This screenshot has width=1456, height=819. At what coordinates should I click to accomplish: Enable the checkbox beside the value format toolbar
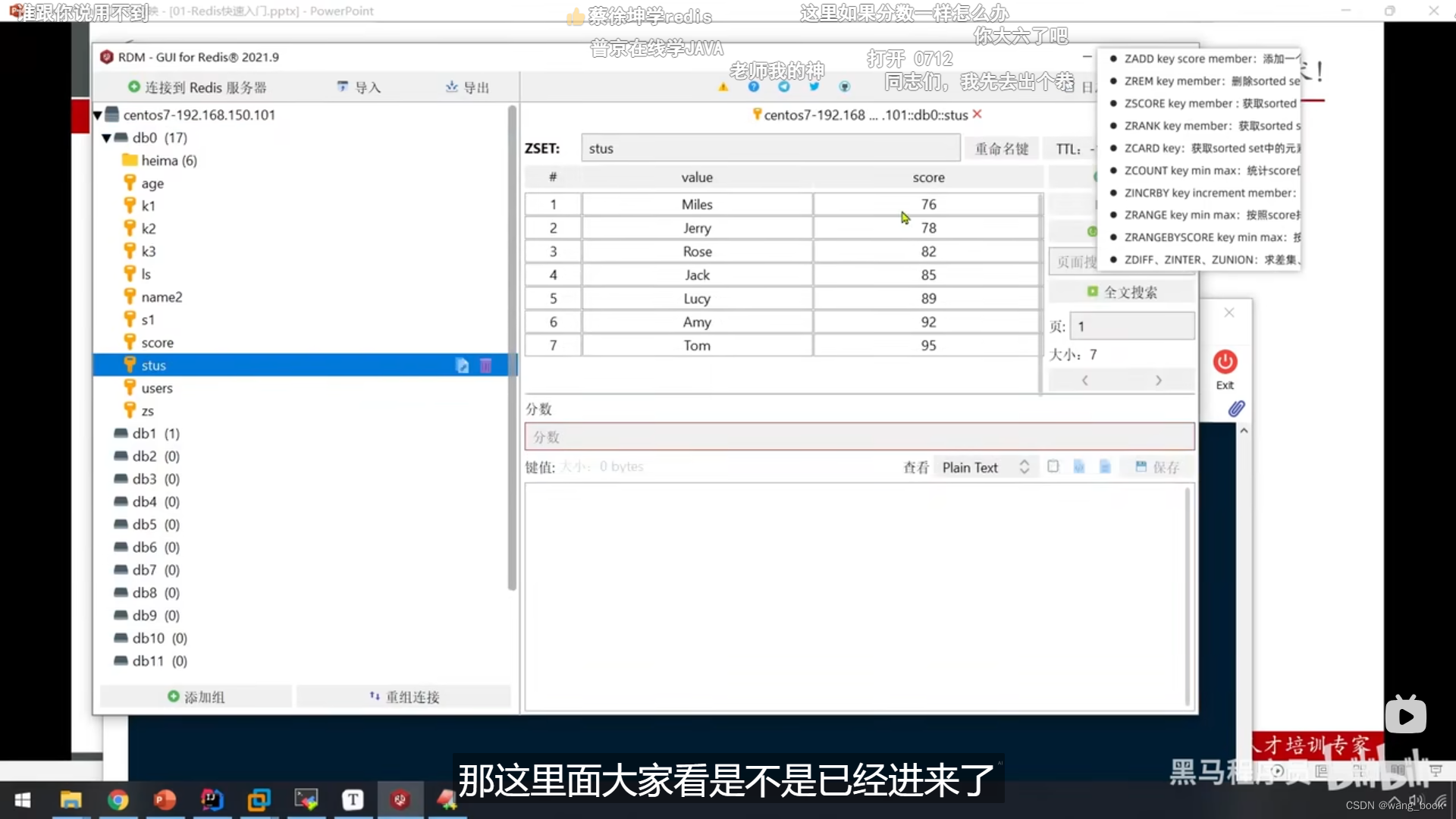click(x=1053, y=466)
